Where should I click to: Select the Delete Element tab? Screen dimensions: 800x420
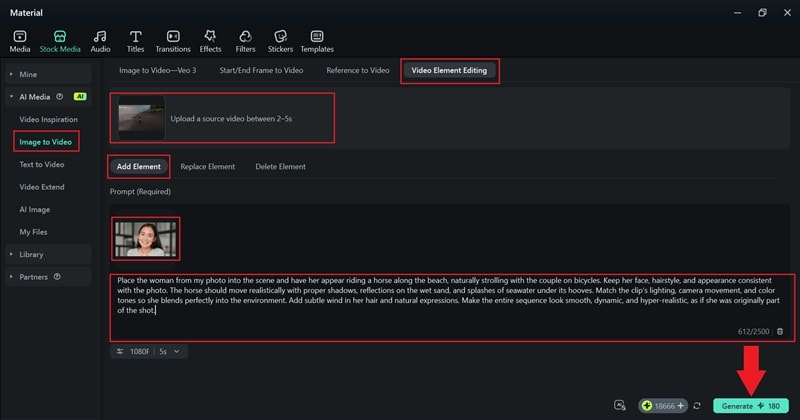281,166
